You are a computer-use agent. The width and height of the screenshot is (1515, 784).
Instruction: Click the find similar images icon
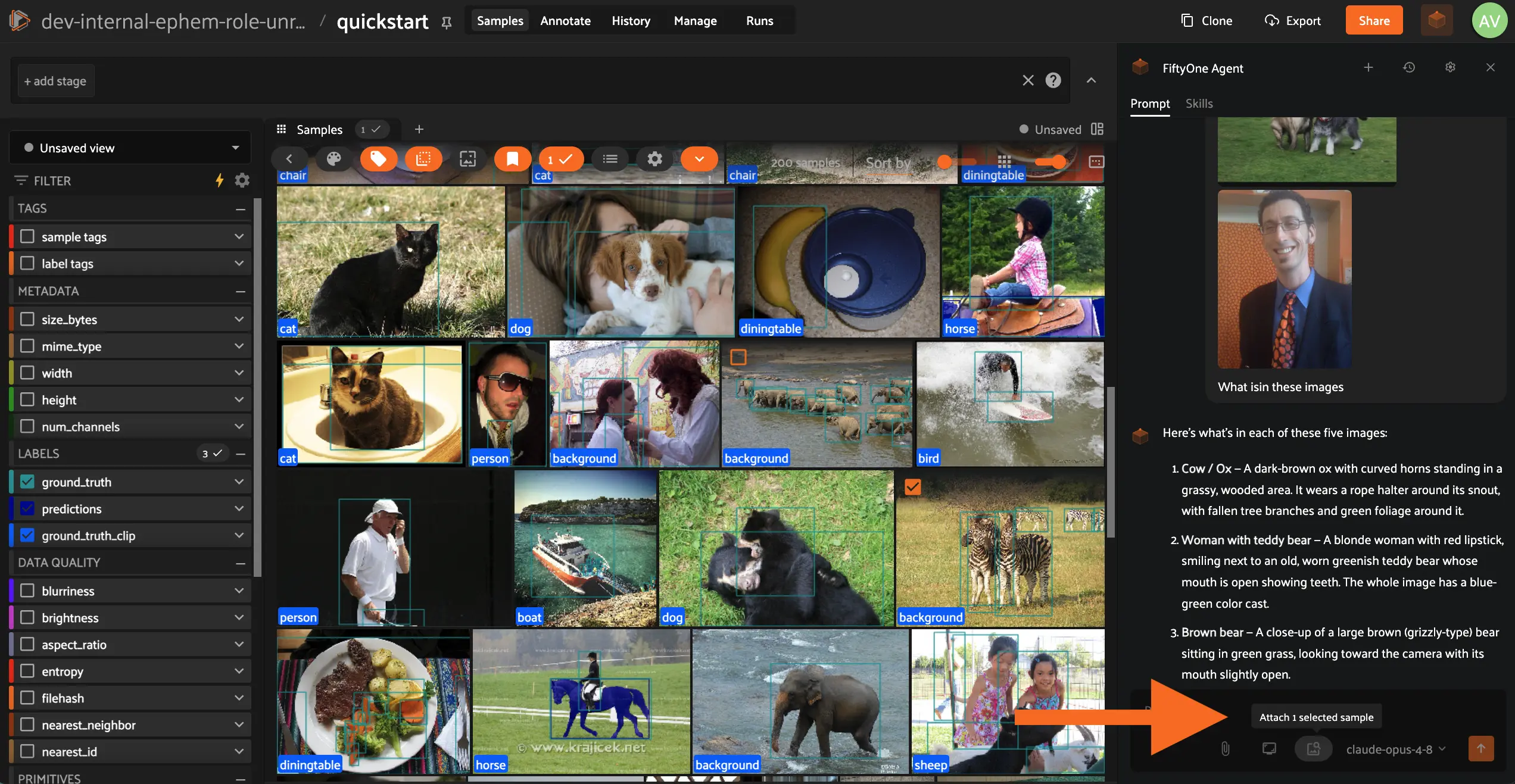[467, 159]
